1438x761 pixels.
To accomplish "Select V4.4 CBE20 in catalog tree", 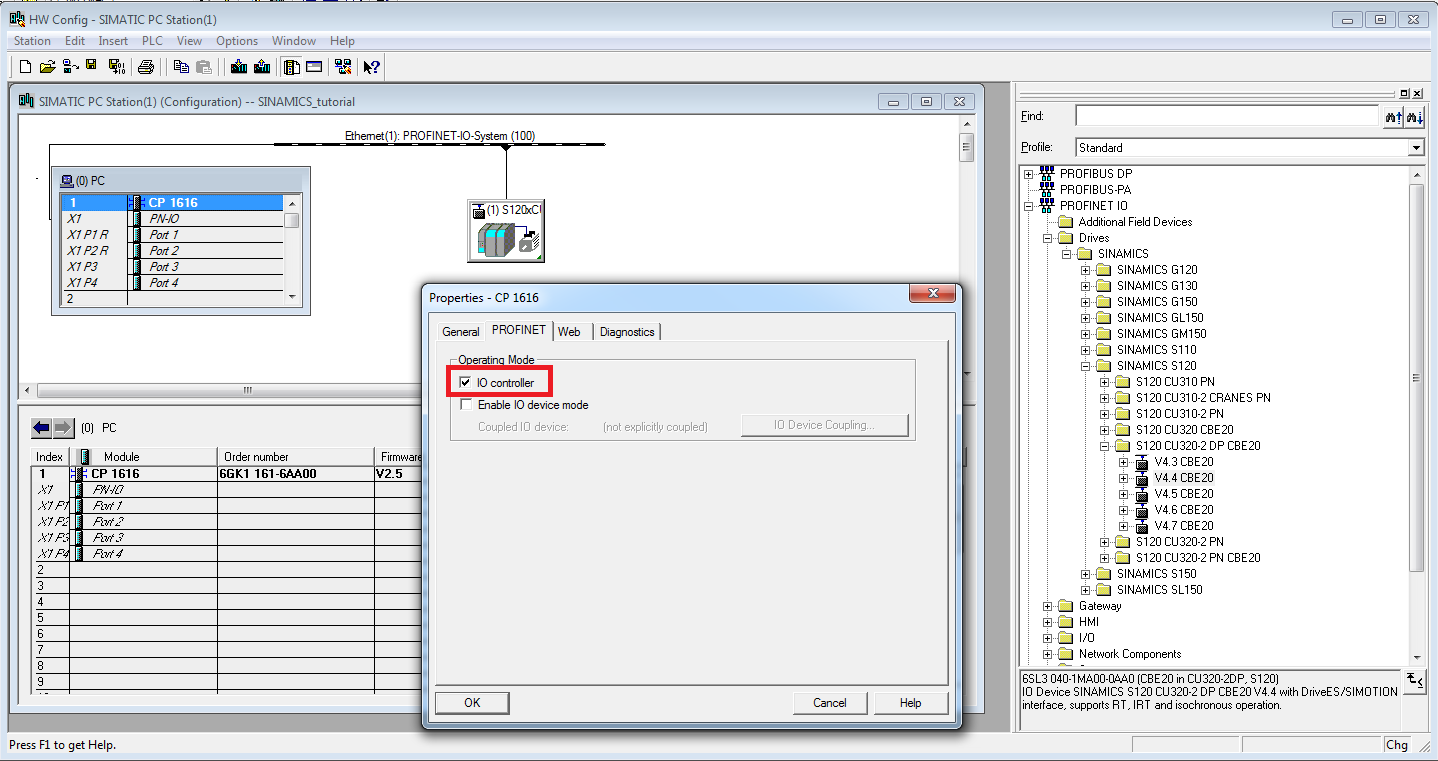I will tap(1184, 478).
